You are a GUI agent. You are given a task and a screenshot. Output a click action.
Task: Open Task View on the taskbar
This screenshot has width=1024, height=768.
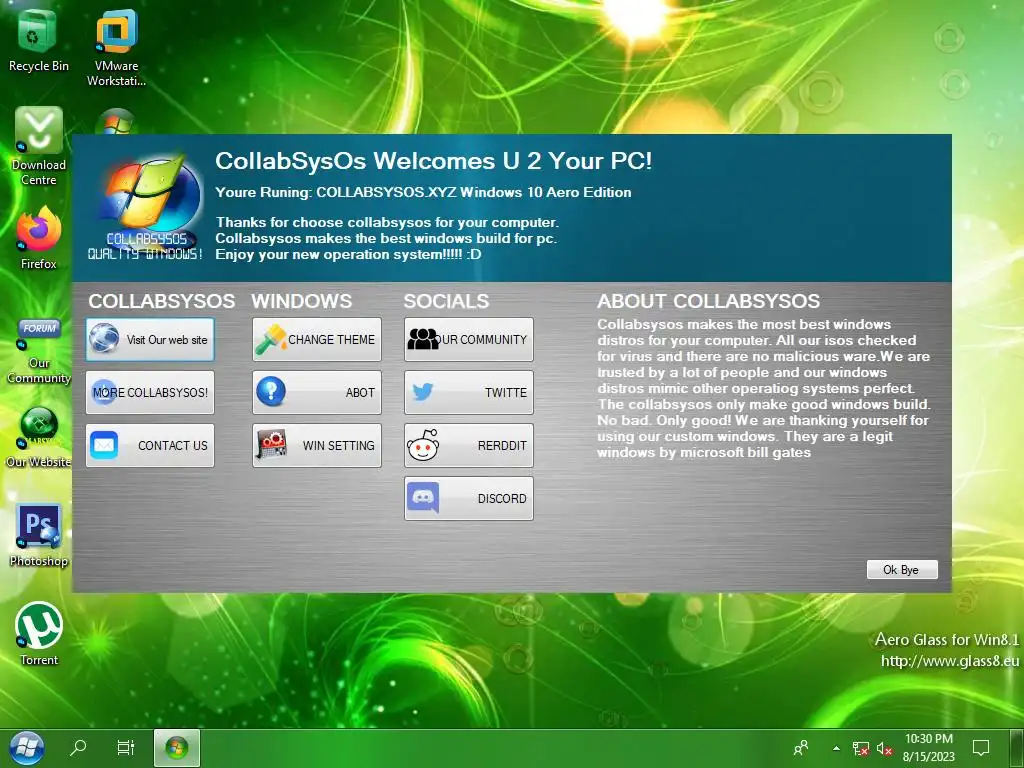pyautogui.click(x=125, y=748)
